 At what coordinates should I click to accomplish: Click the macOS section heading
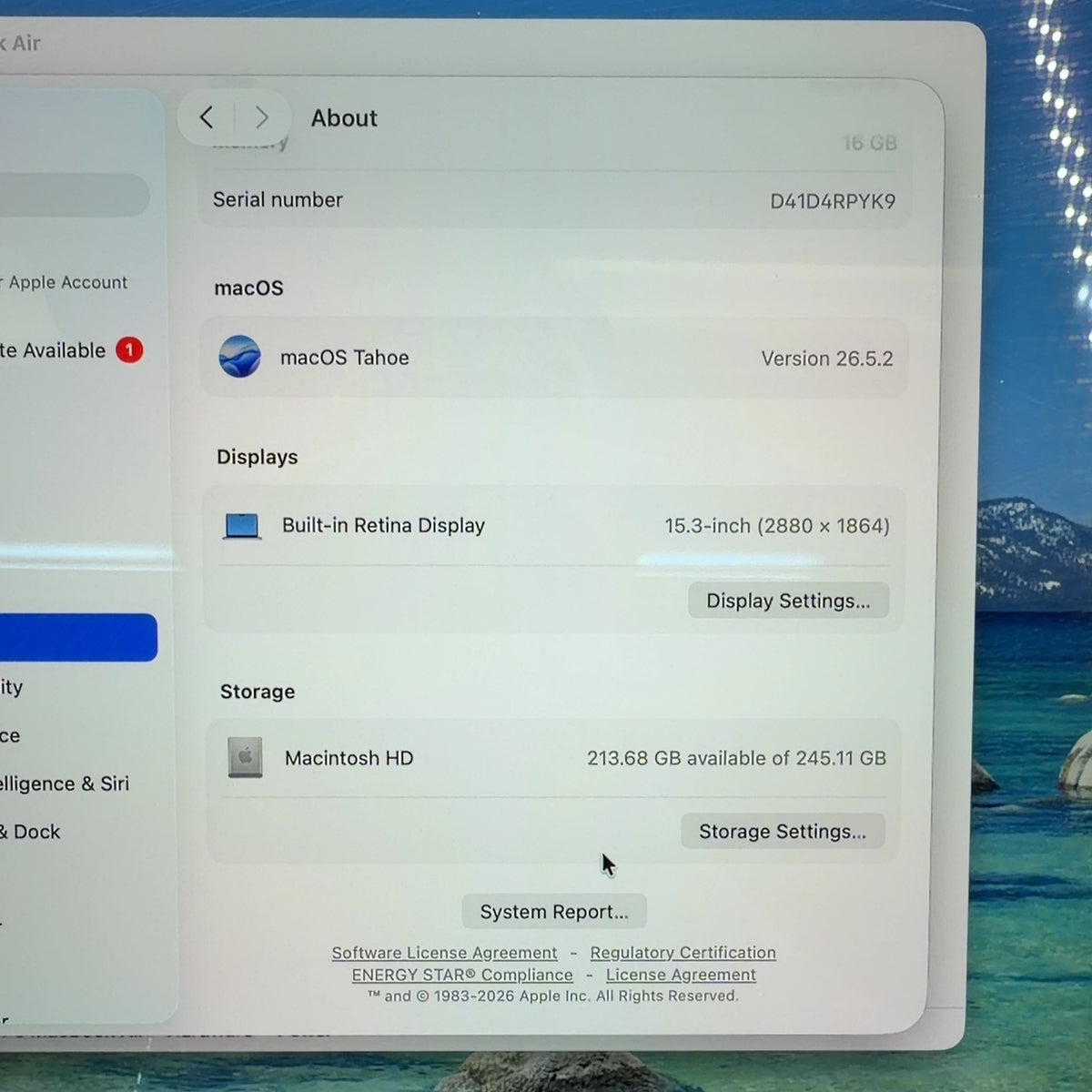[x=249, y=288]
